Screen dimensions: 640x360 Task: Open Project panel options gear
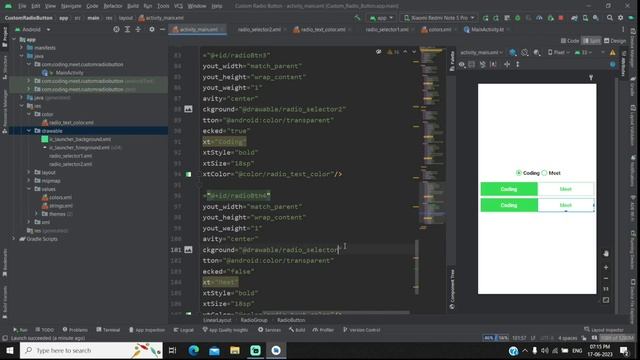152,29
